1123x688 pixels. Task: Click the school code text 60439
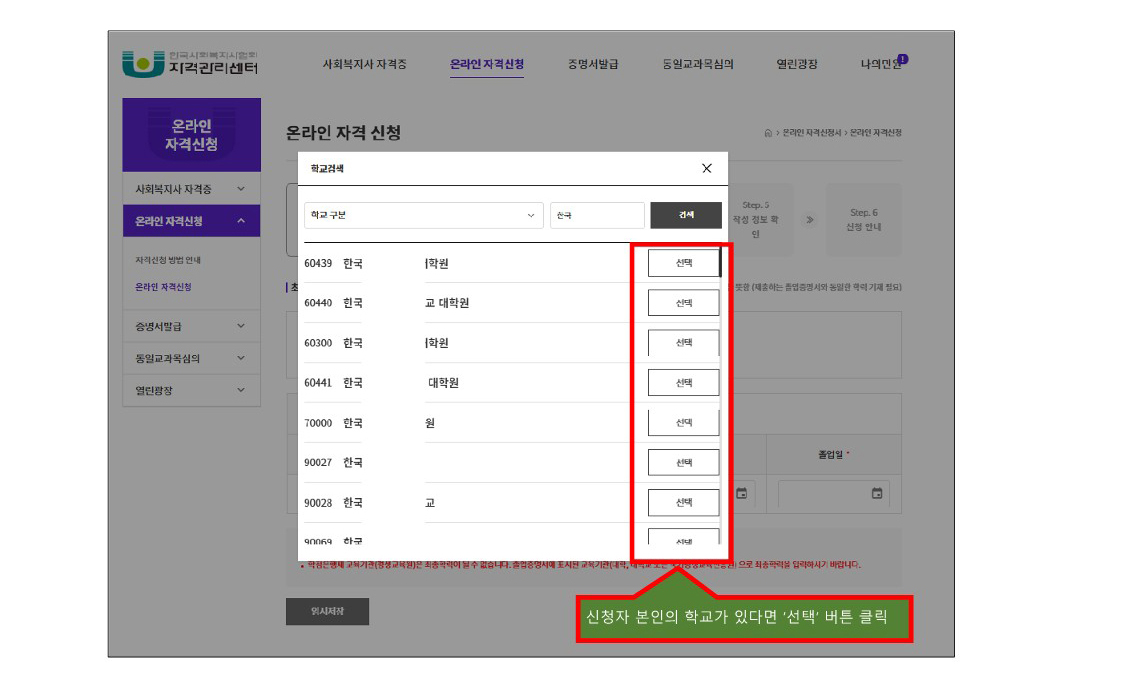pyautogui.click(x=318, y=263)
